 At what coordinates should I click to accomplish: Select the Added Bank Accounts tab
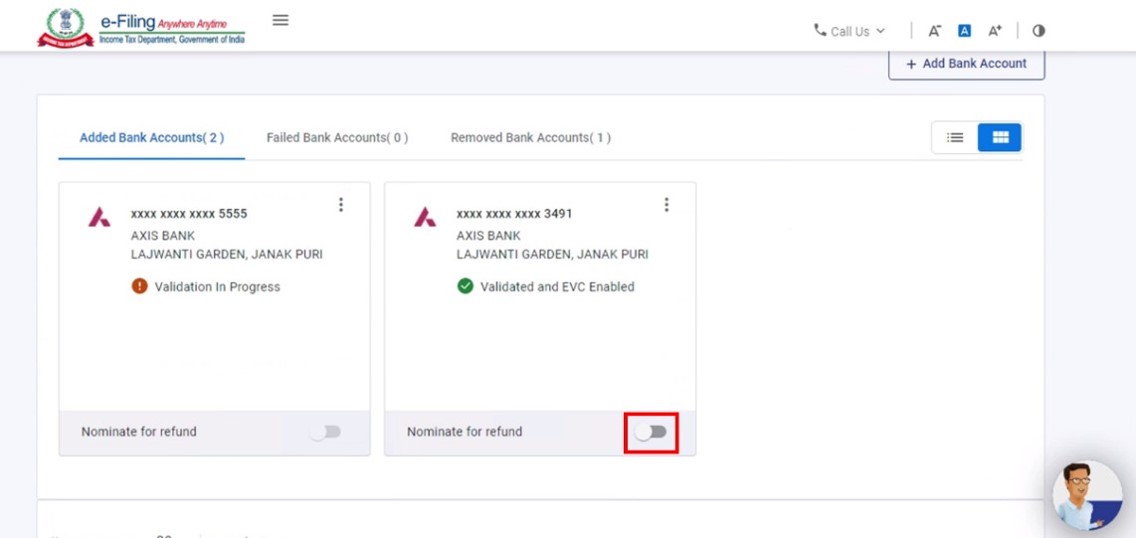(151, 138)
